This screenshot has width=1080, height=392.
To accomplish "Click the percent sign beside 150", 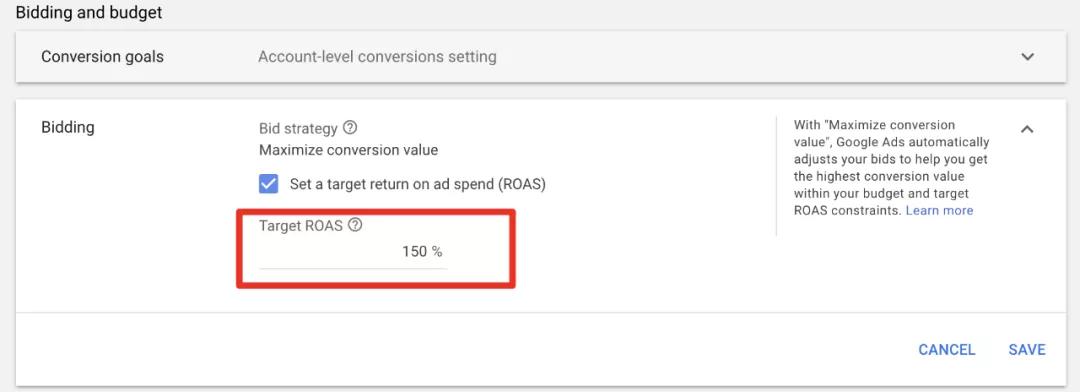I will coord(437,252).
